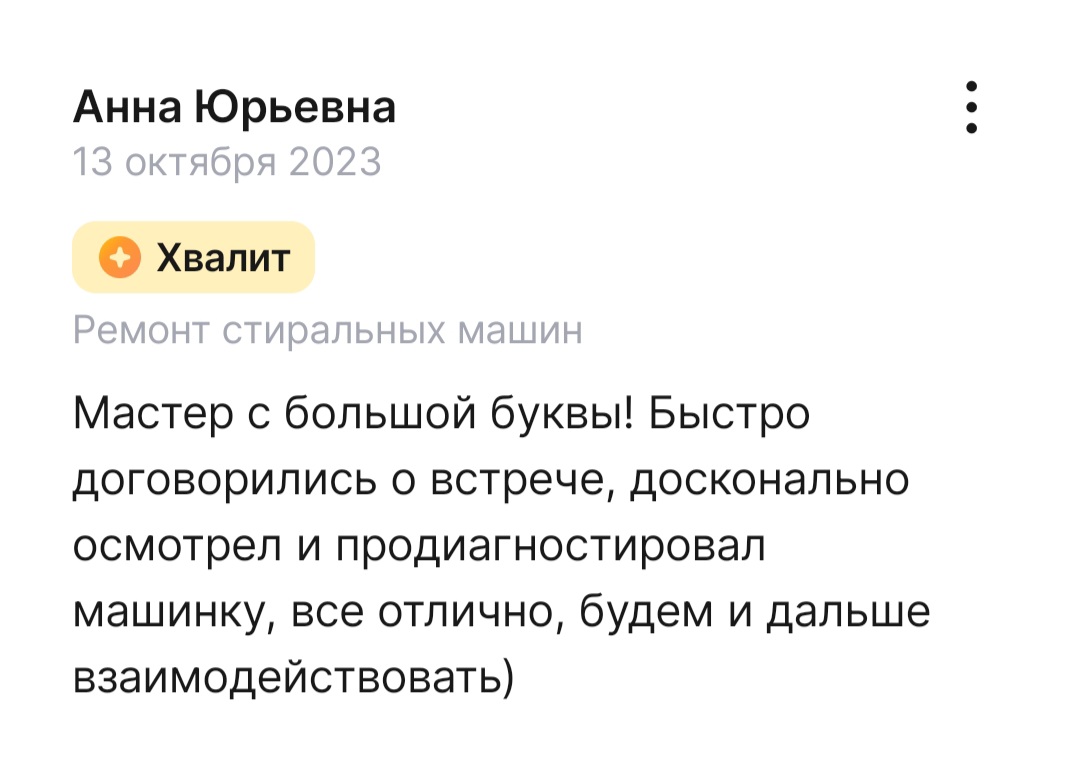Click the review line starting with машинку
The width and height of the screenshot is (1080, 777).
501,612
